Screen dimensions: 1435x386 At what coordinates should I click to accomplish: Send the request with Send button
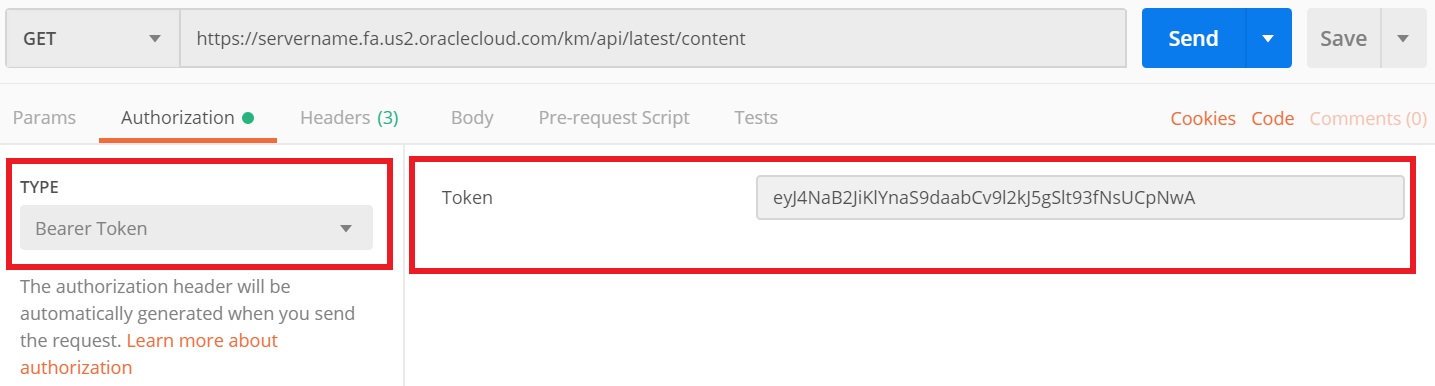click(1194, 39)
